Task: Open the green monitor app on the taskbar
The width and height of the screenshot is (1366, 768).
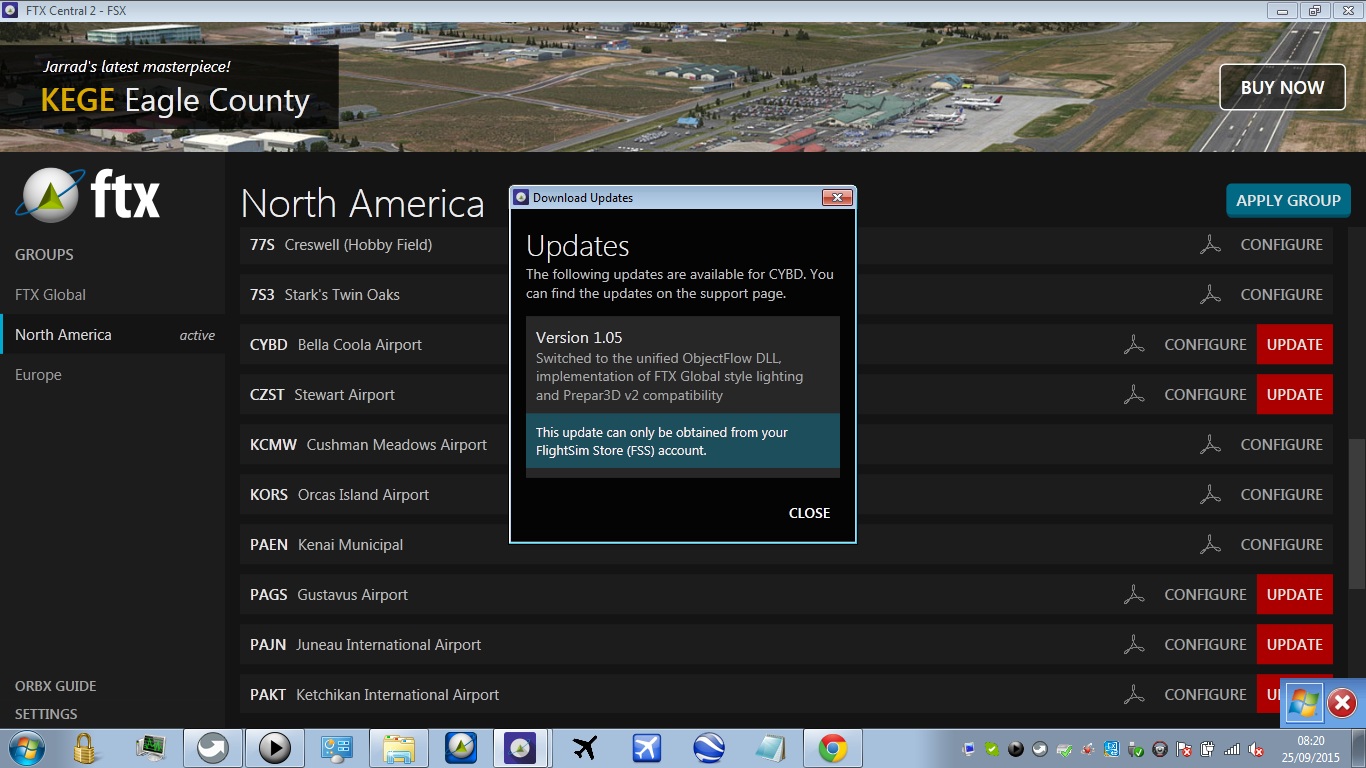Action: (x=151, y=748)
